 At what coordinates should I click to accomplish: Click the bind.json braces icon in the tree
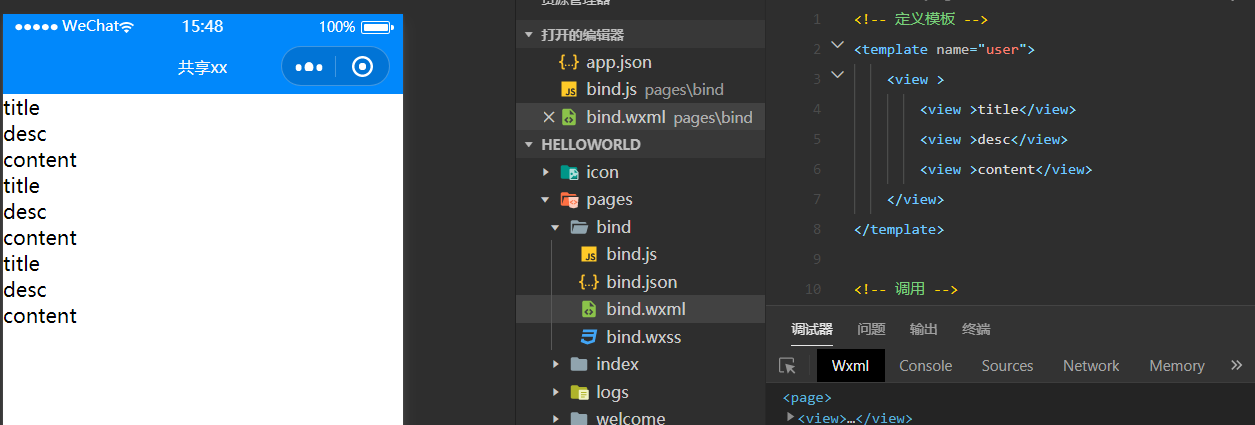pyautogui.click(x=589, y=282)
